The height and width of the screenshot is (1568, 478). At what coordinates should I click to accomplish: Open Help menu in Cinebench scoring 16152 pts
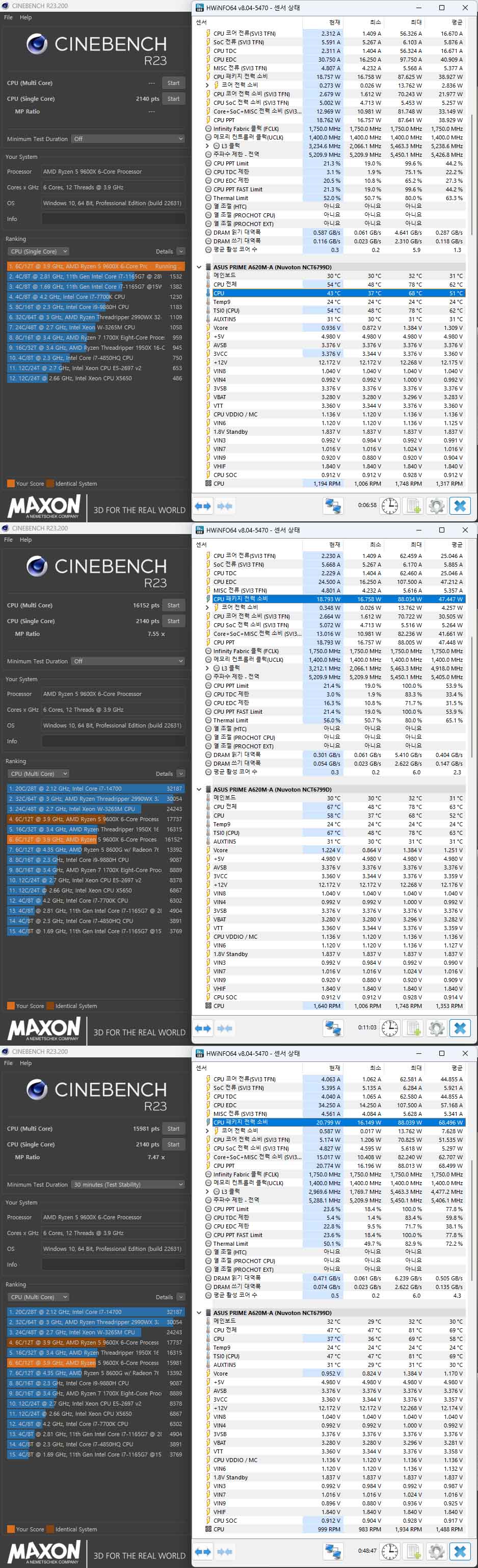(x=25, y=539)
